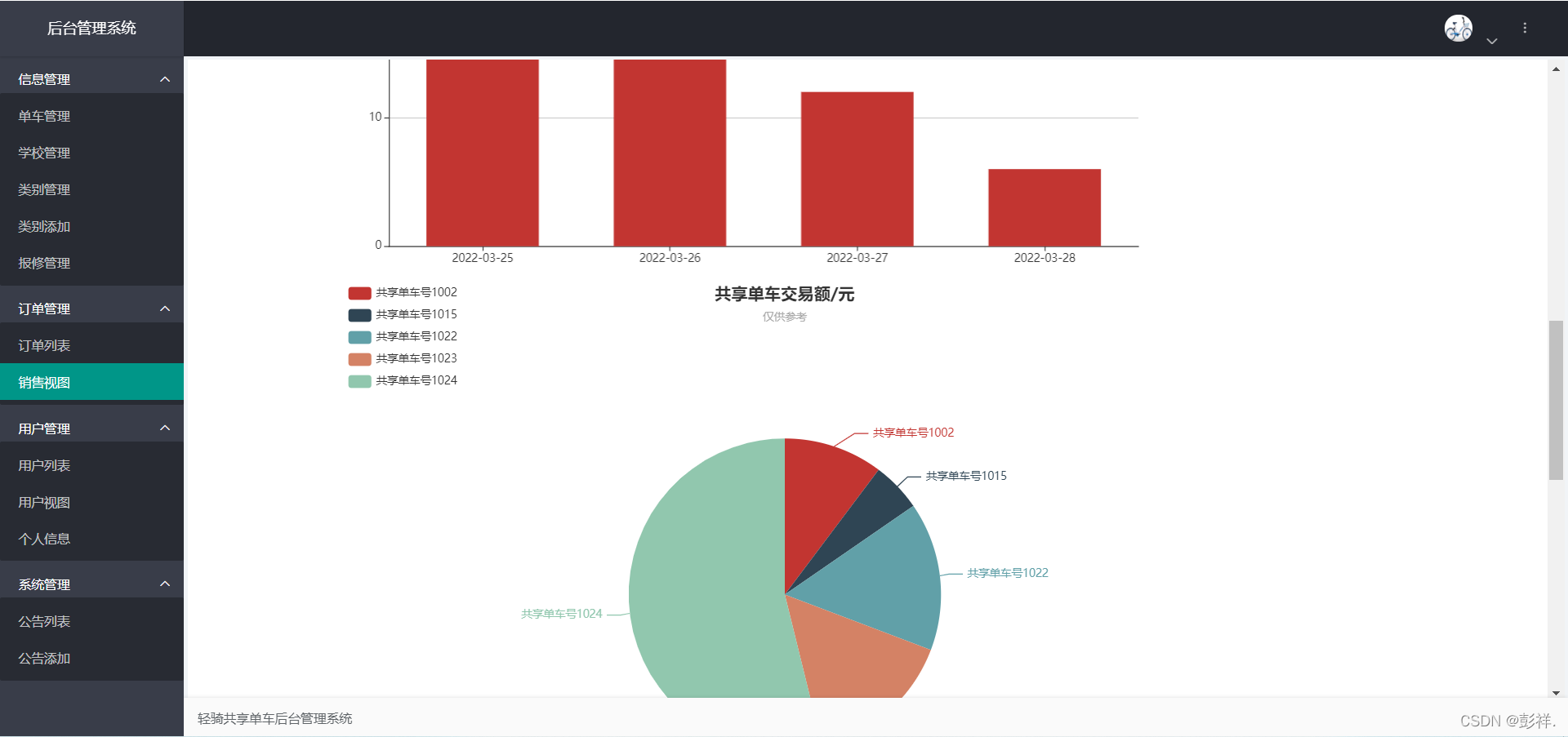Open 用户视图 in the sidebar
This screenshot has height=737, width=1568.
click(91, 502)
